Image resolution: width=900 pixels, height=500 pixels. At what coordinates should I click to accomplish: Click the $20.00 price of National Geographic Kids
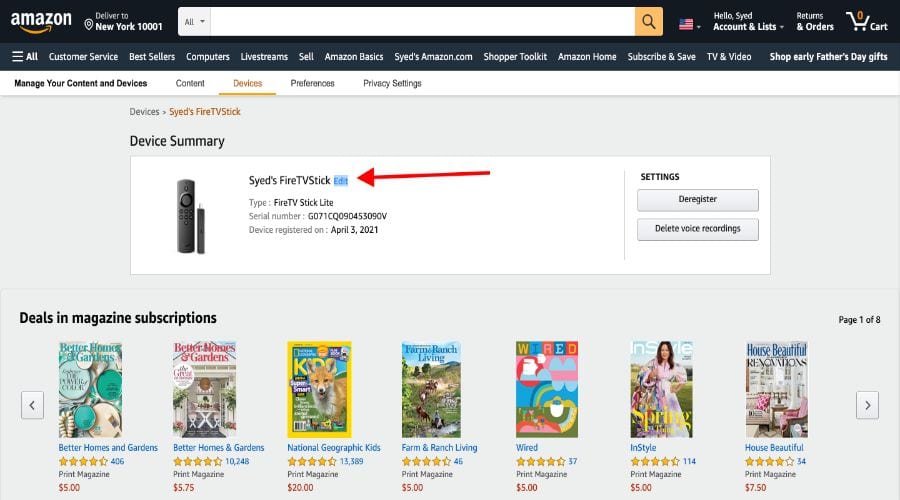300,488
